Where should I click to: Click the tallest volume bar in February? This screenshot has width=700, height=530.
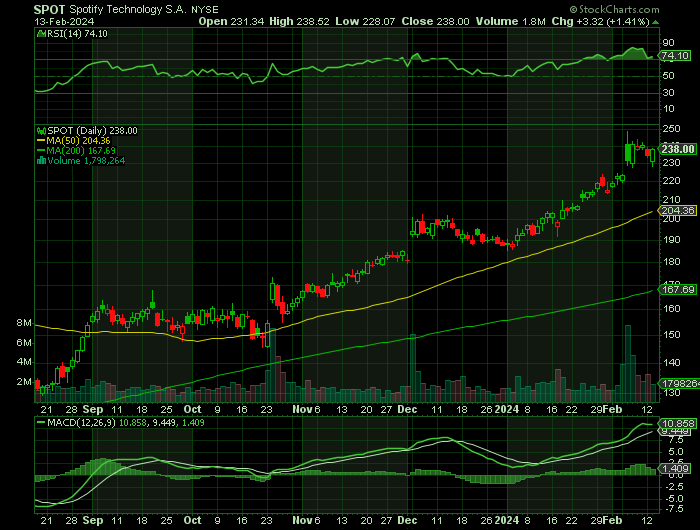tap(628, 363)
